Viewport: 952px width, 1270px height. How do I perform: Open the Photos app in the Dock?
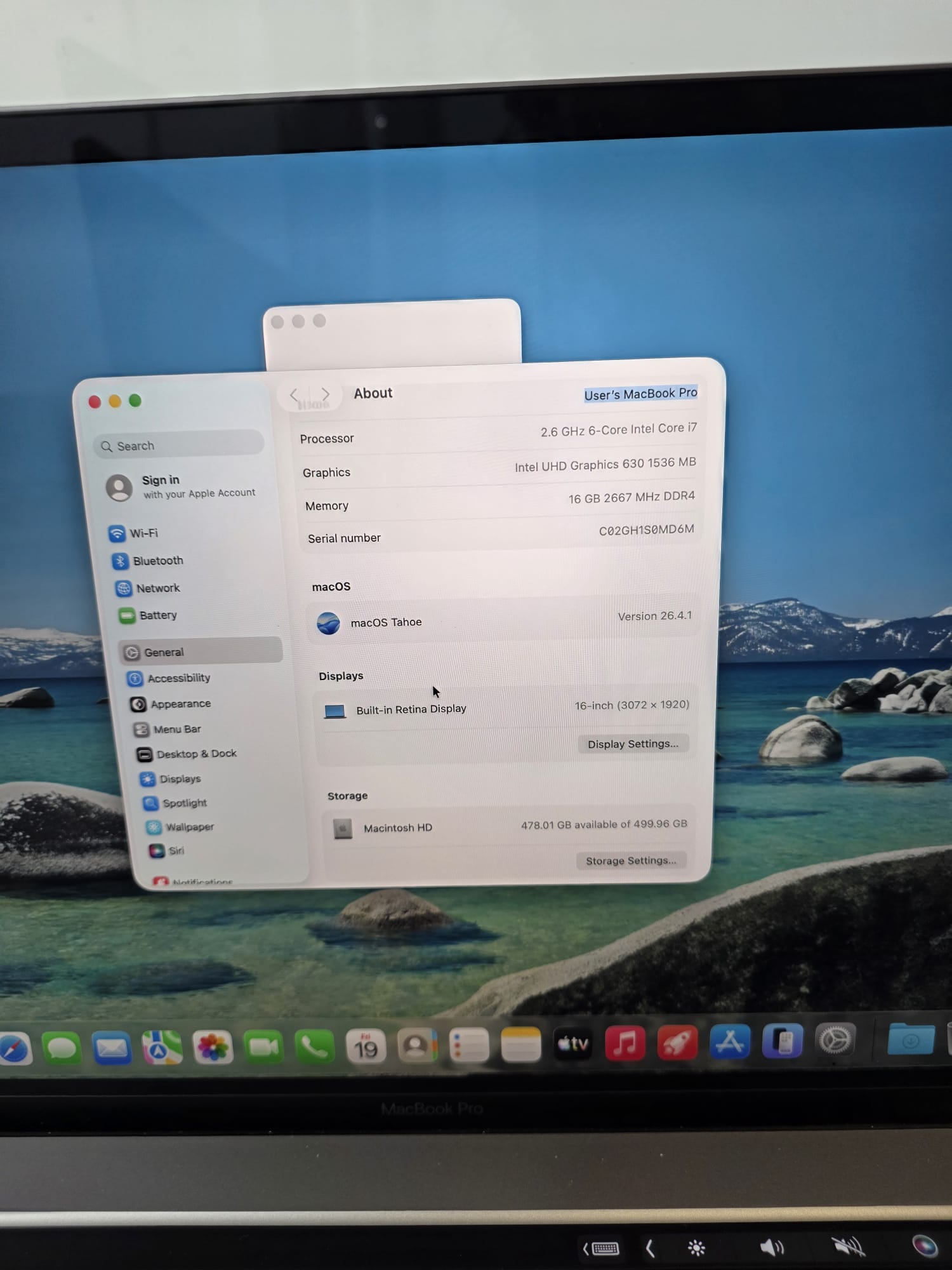pyautogui.click(x=213, y=1046)
